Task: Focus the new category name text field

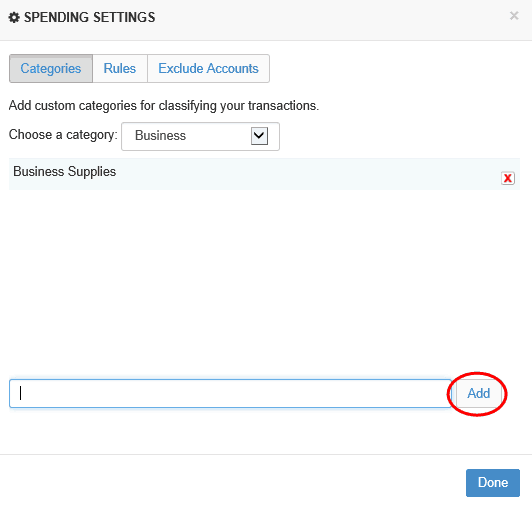Action: pyautogui.click(x=230, y=394)
